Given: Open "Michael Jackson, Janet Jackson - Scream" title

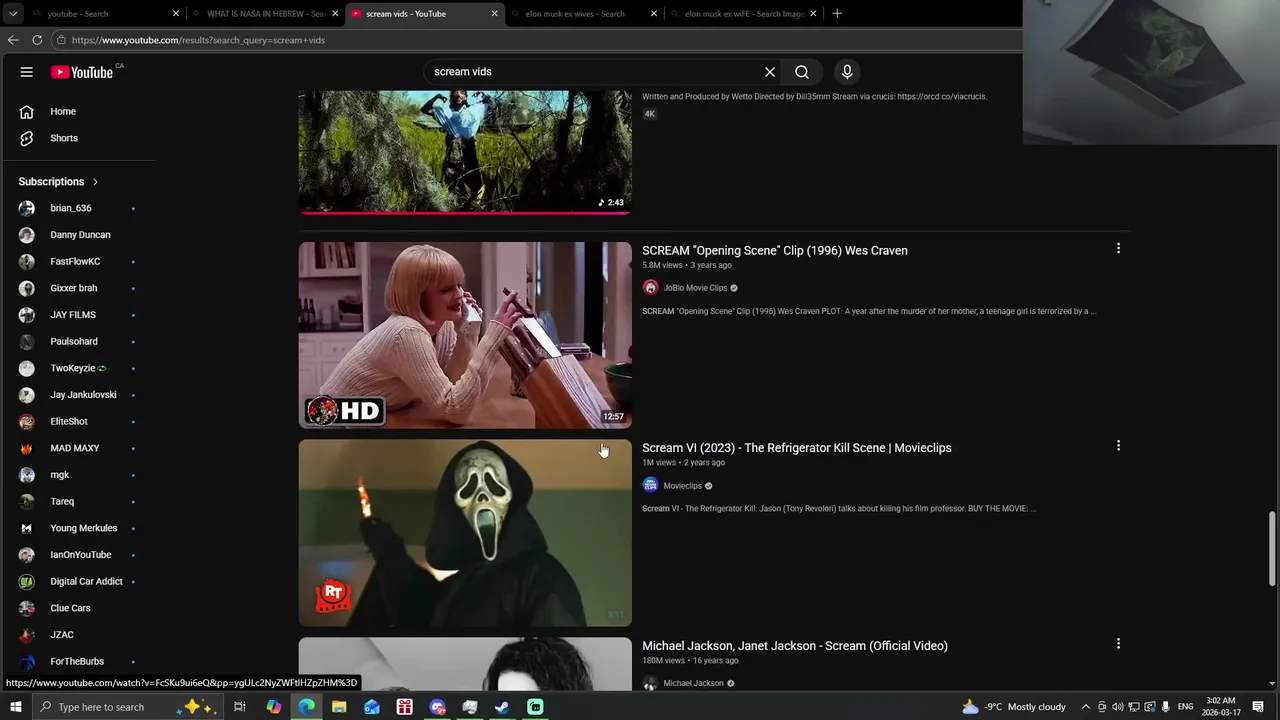Looking at the screenshot, I should click(795, 646).
